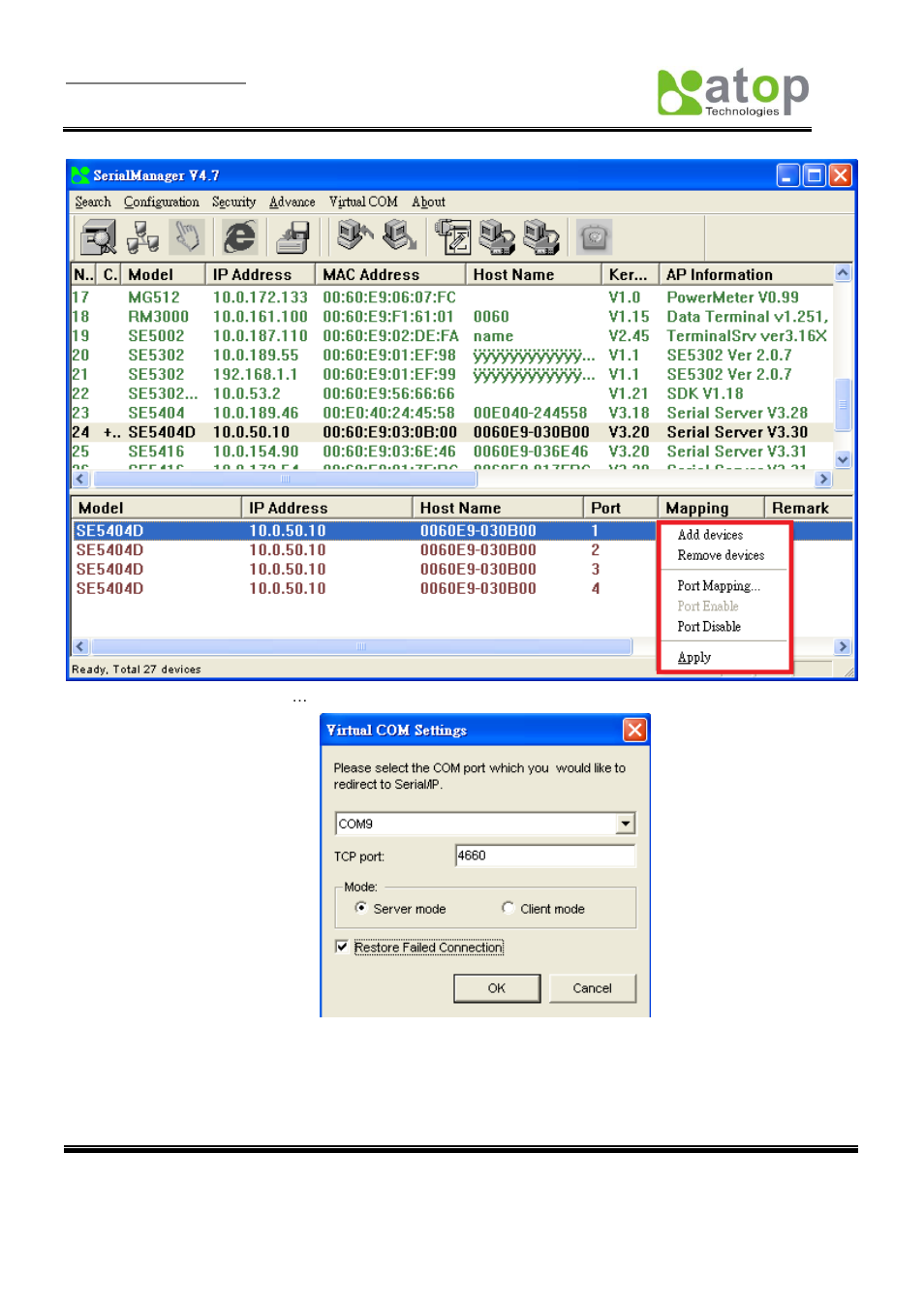The image size is (924, 1308).
Task: Maximize the SerialManager V4.7 window
Action: point(815,175)
